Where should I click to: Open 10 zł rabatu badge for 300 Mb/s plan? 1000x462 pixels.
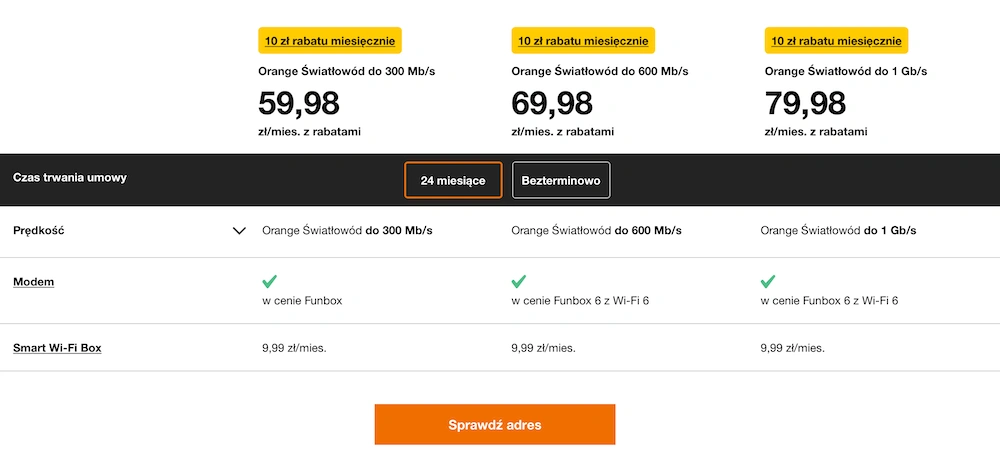[x=330, y=41]
